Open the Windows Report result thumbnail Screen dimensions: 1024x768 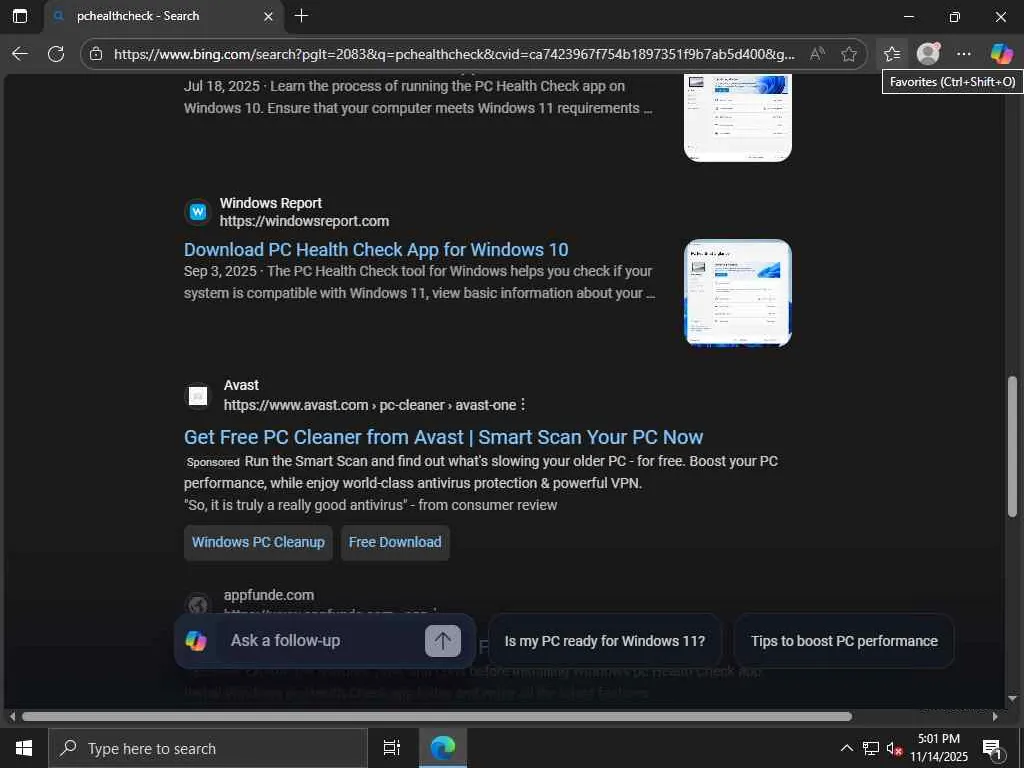point(737,293)
